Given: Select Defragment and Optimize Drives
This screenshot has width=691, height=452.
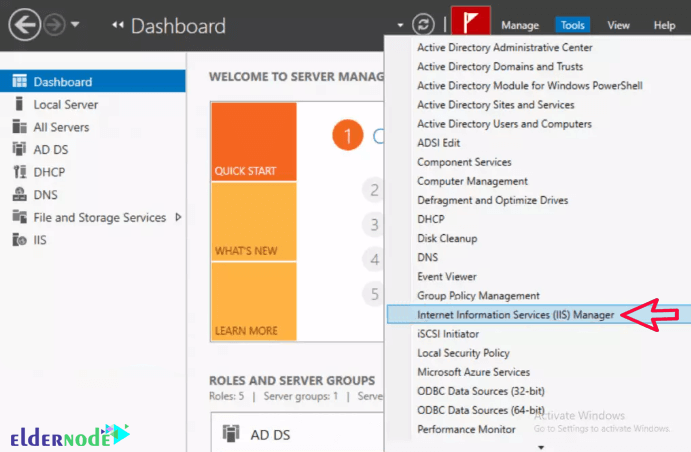Looking at the screenshot, I should pyautogui.click(x=492, y=200).
